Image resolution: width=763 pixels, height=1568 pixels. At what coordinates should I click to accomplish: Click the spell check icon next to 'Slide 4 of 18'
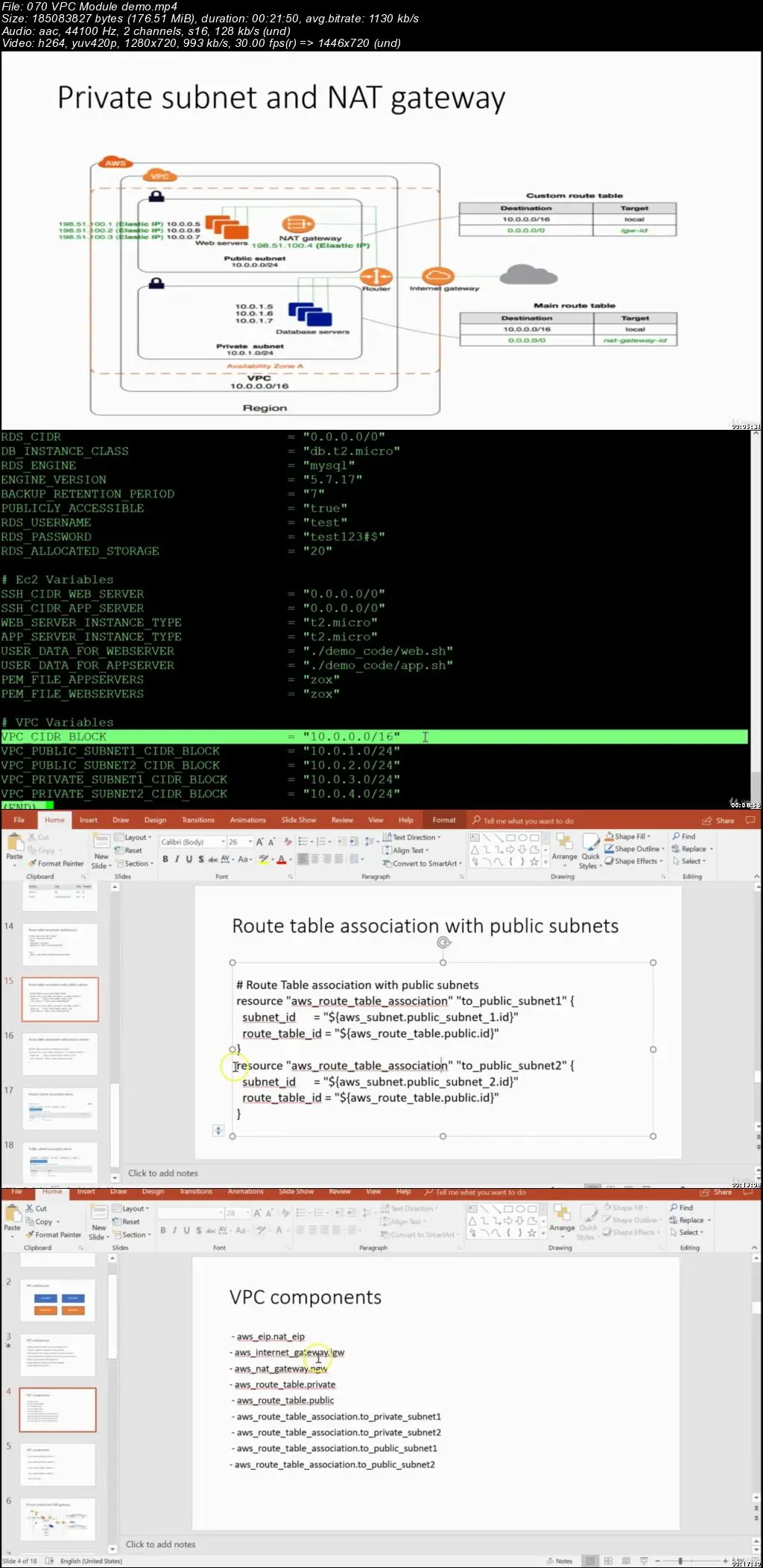[49, 1561]
